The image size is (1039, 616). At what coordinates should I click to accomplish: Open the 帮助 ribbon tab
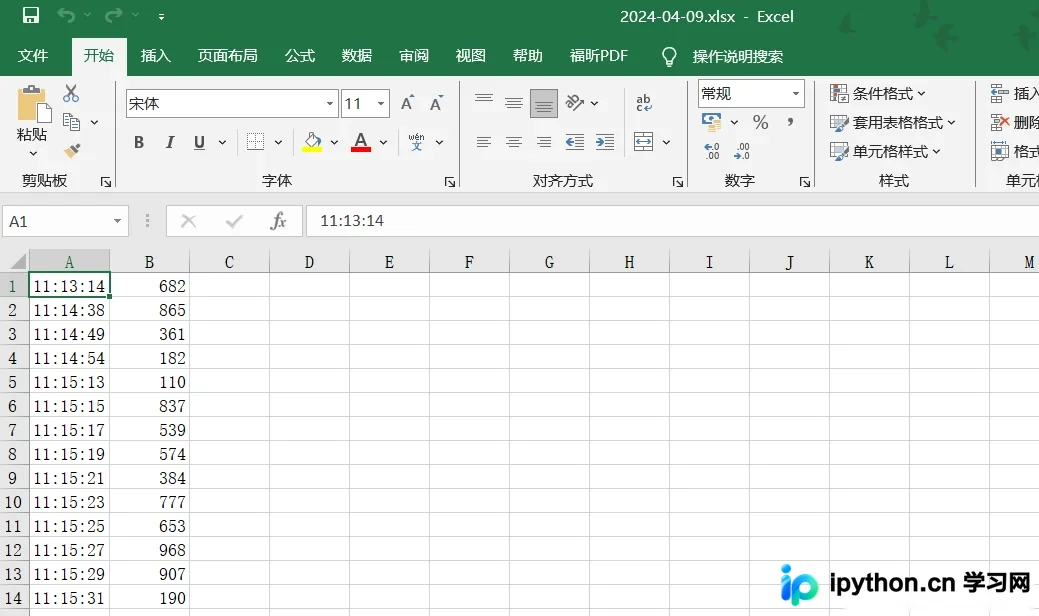click(x=527, y=56)
